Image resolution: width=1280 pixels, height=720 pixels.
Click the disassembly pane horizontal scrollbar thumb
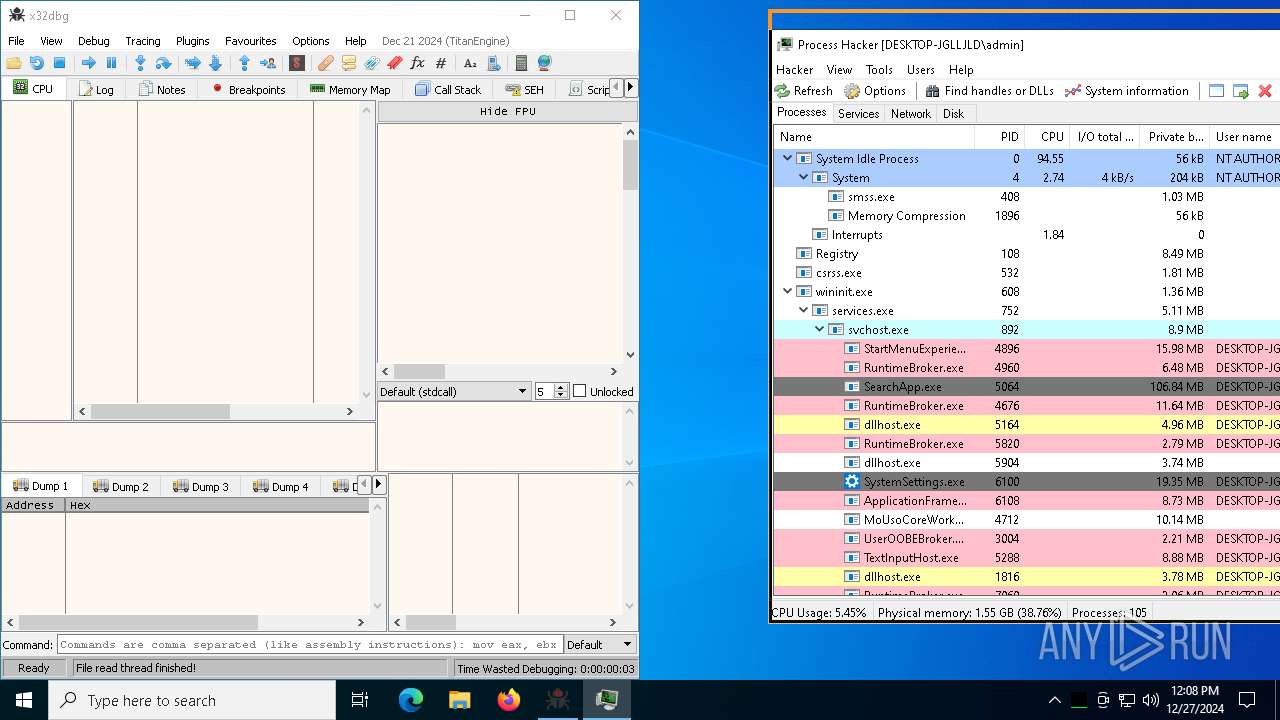[160, 411]
